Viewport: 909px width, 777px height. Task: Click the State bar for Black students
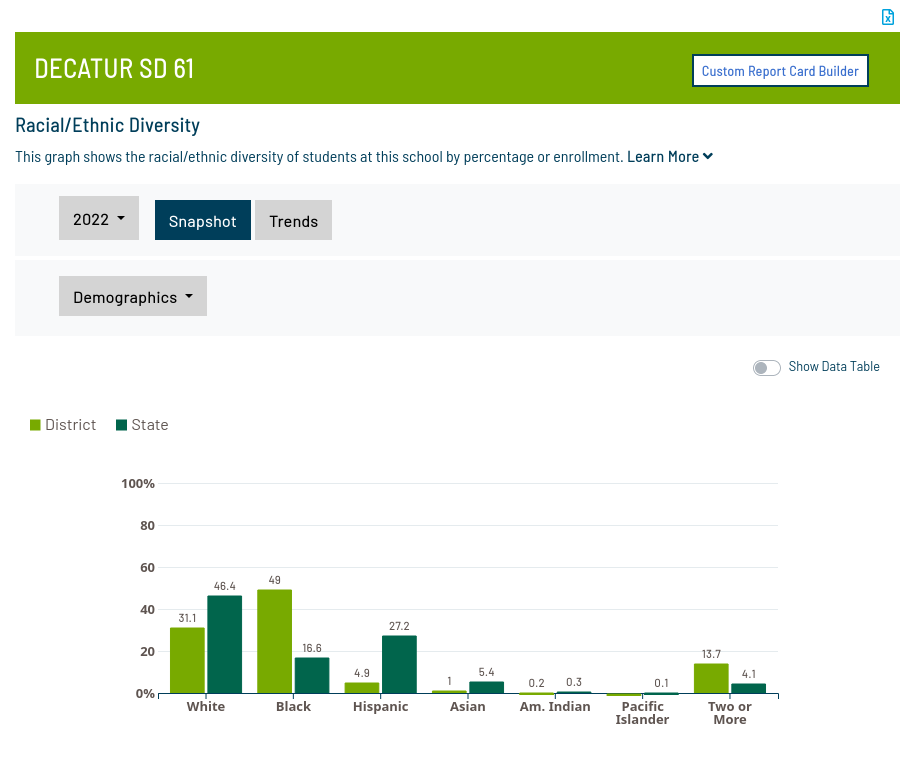tap(312, 675)
